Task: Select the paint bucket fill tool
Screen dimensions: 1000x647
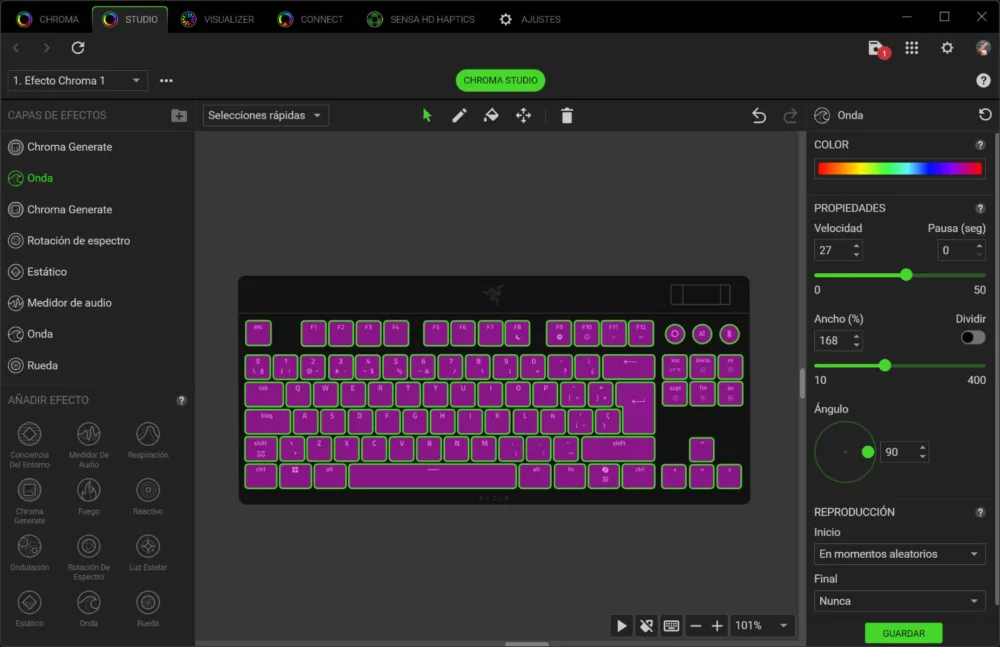Action: pyautogui.click(x=491, y=115)
